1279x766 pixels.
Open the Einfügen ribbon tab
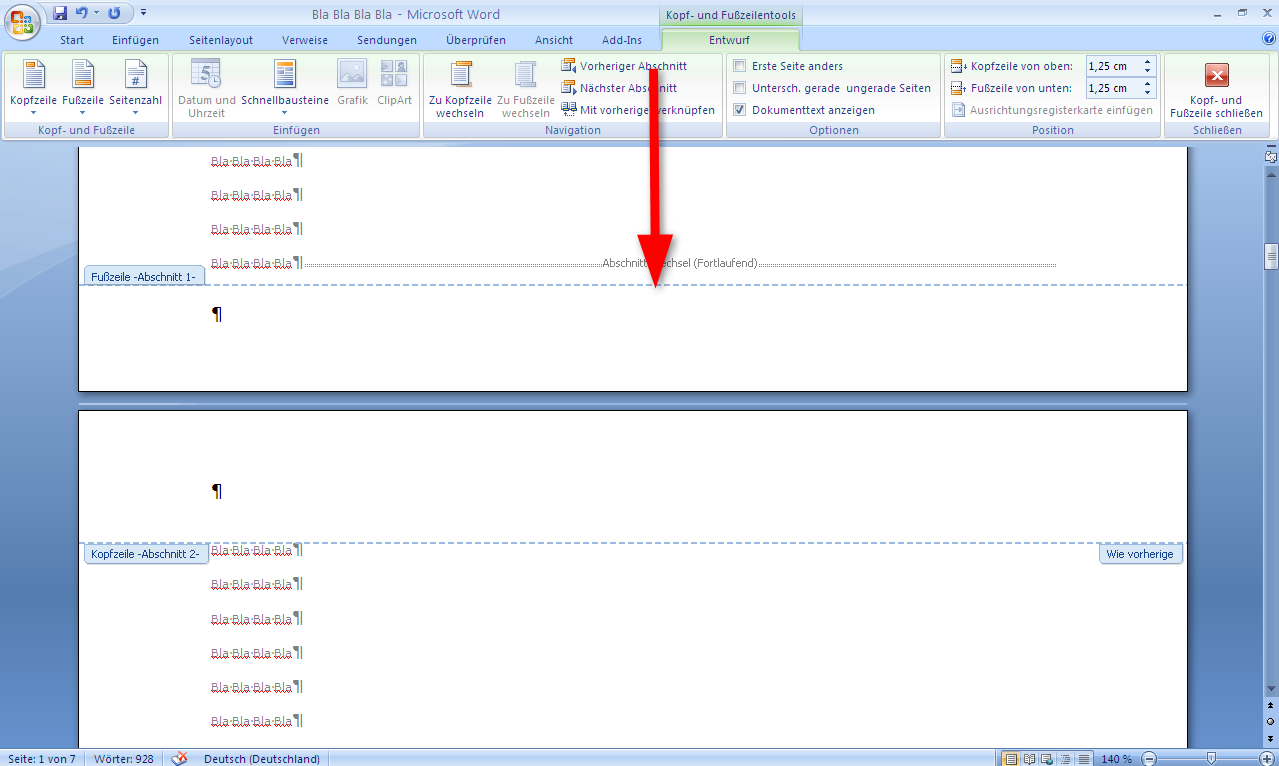(135, 40)
